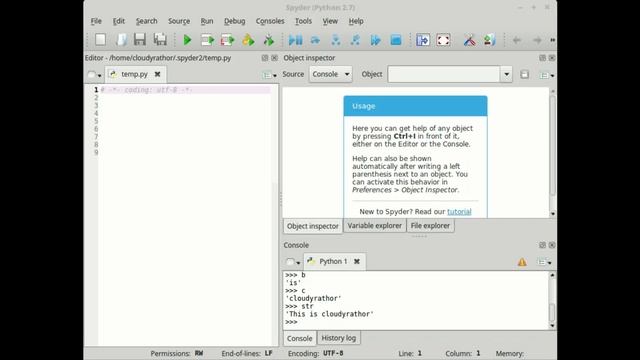Click the Step into function debug icon
This screenshot has height=360, width=640.
(x=336, y=40)
